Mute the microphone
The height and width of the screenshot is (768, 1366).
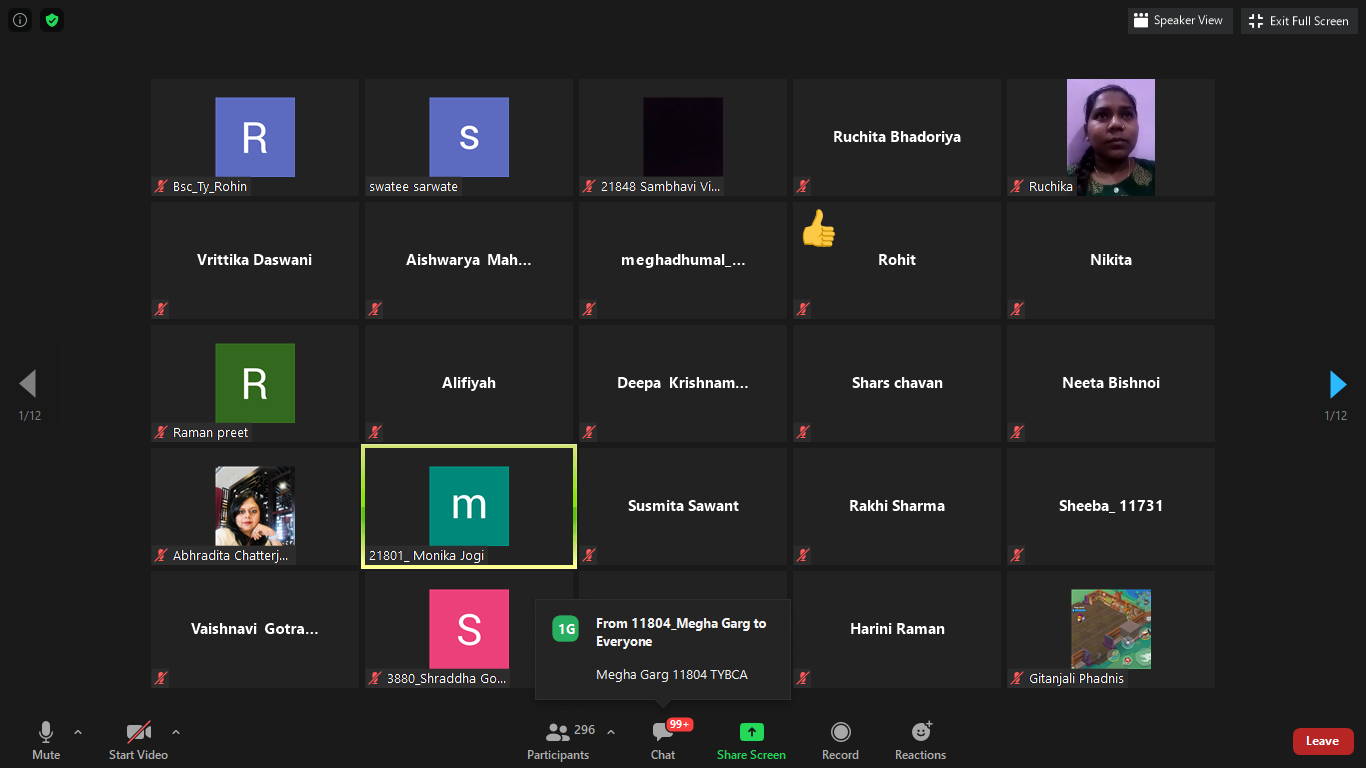(46, 741)
